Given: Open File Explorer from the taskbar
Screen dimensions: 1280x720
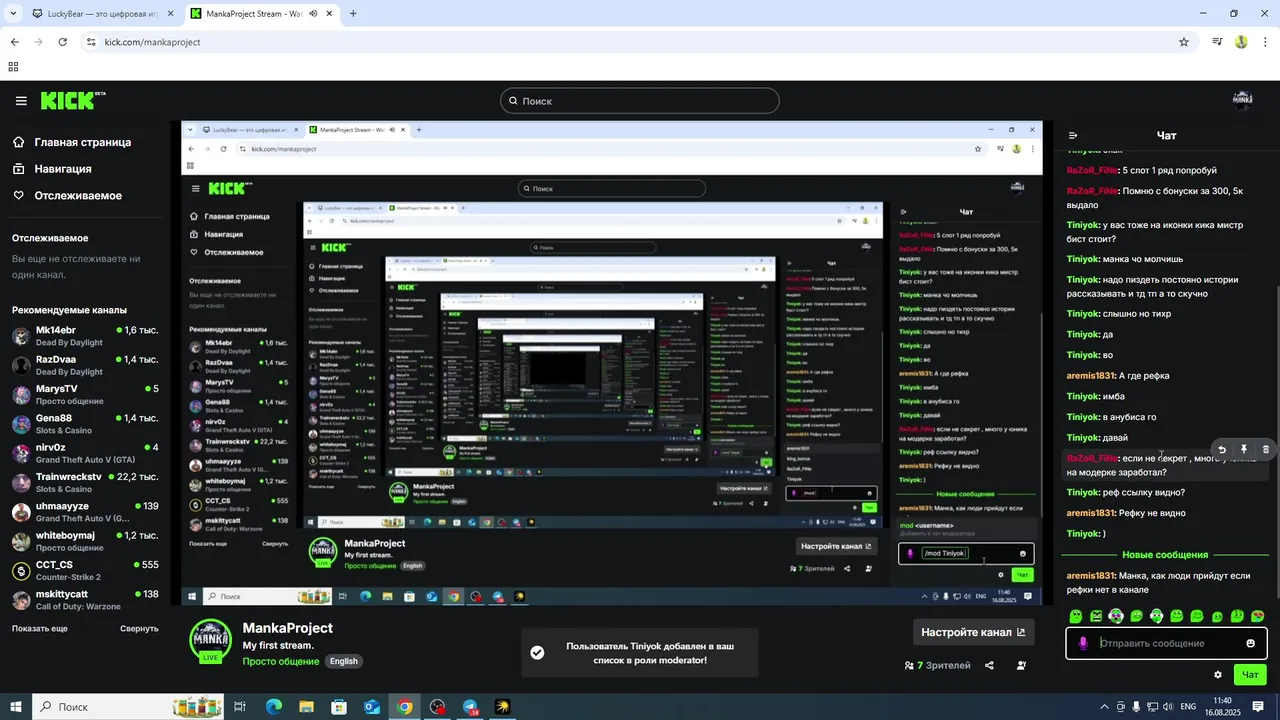Looking at the screenshot, I should click(x=307, y=707).
